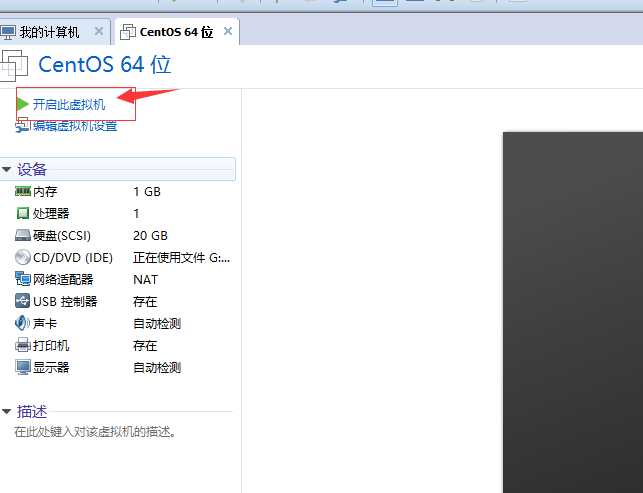Click the 存在 value for USB 控制器
The width and height of the screenshot is (643, 493).
[145, 301]
